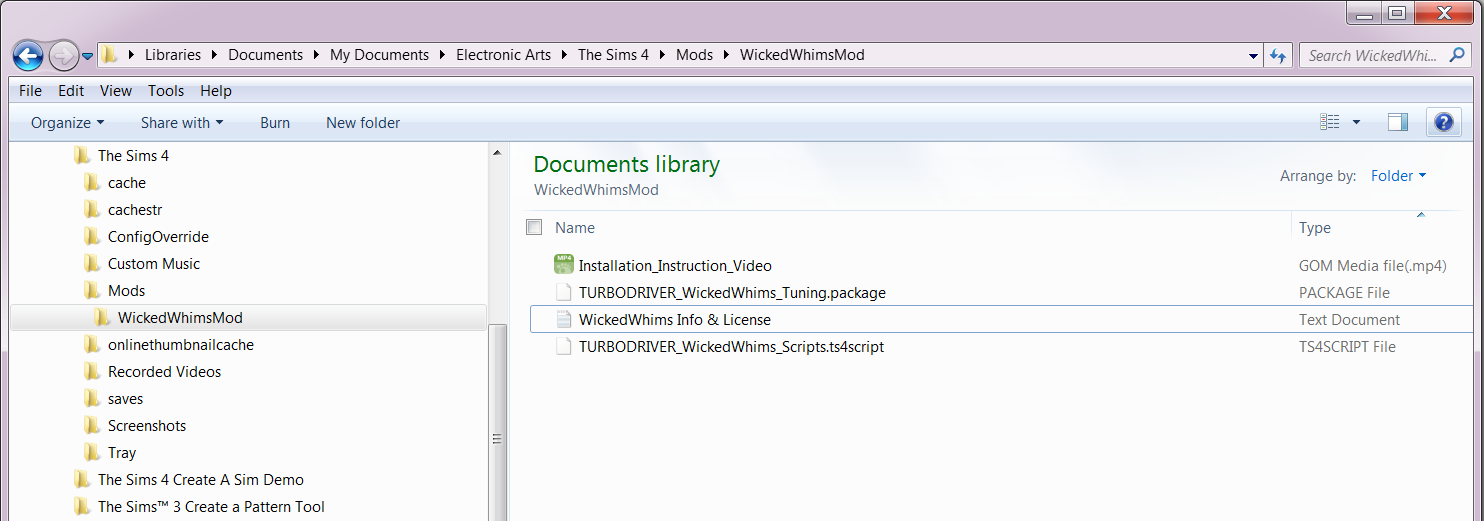
Task: Select The Sims 3 Create a Pattern Tool folder
Action: tap(211, 507)
